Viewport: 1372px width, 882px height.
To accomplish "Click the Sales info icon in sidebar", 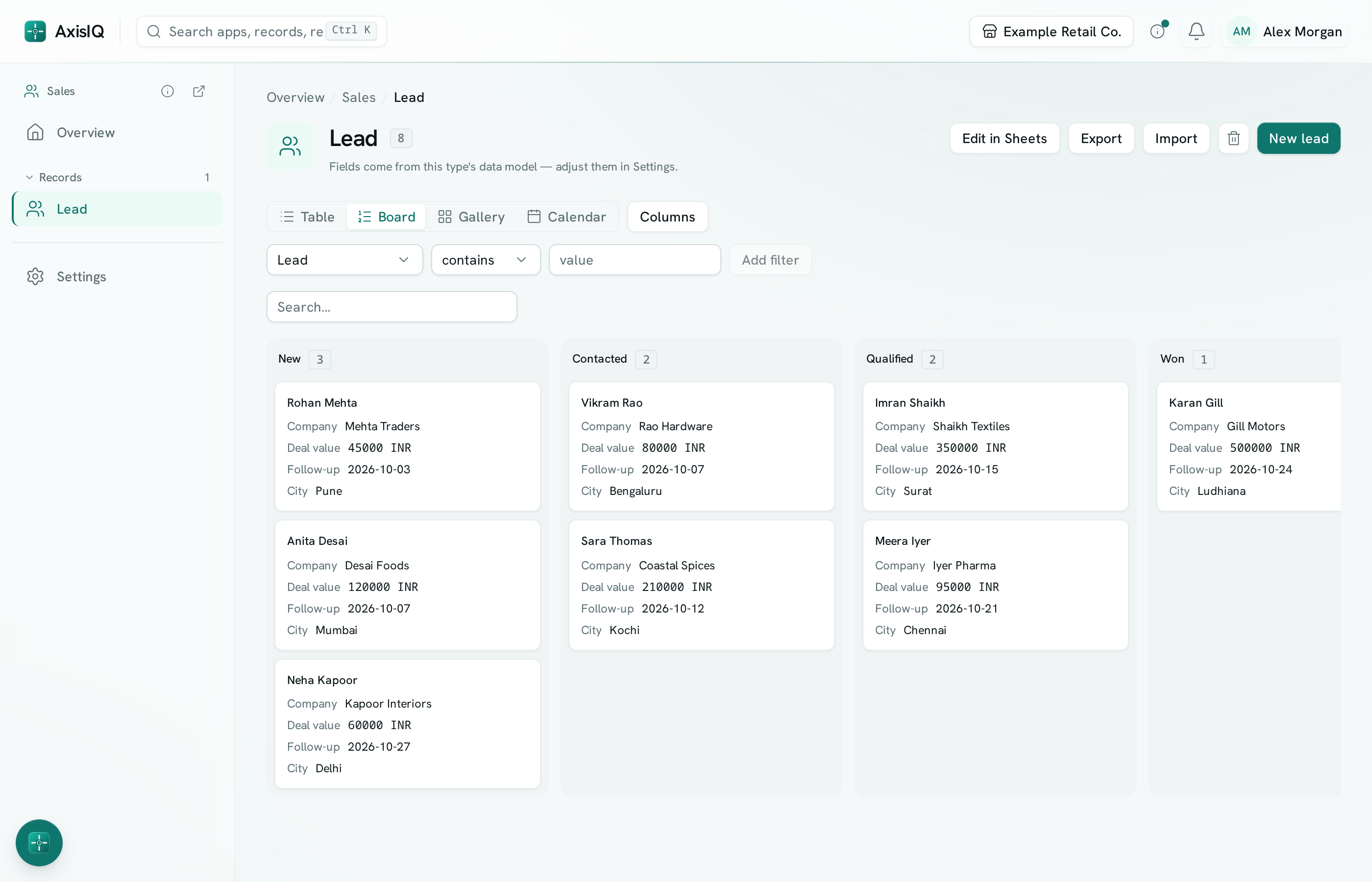I will [x=167, y=91].
